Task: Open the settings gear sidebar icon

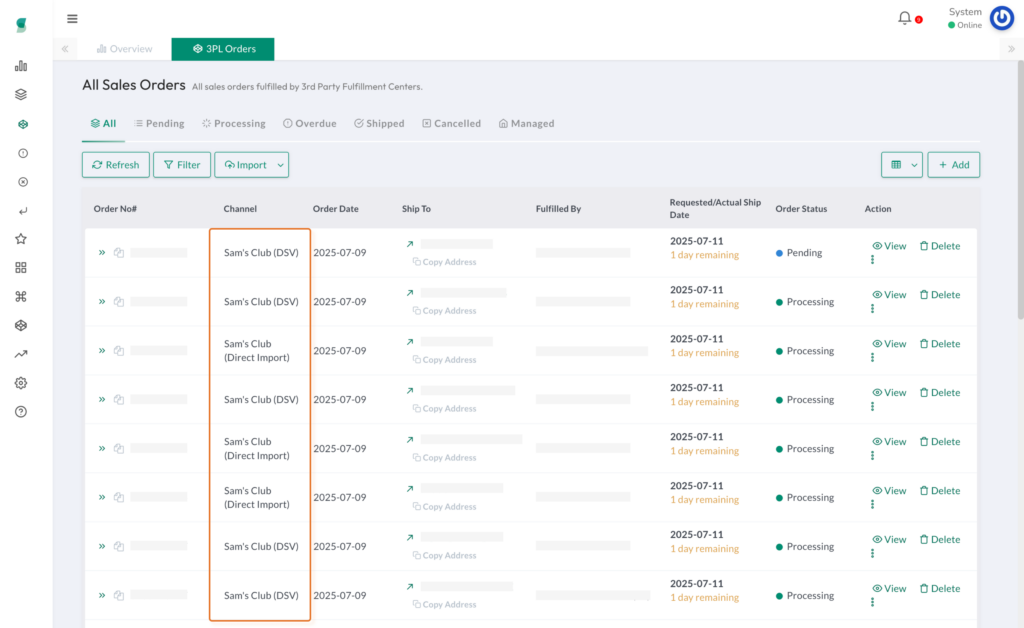Action: (x=21, y=383)
